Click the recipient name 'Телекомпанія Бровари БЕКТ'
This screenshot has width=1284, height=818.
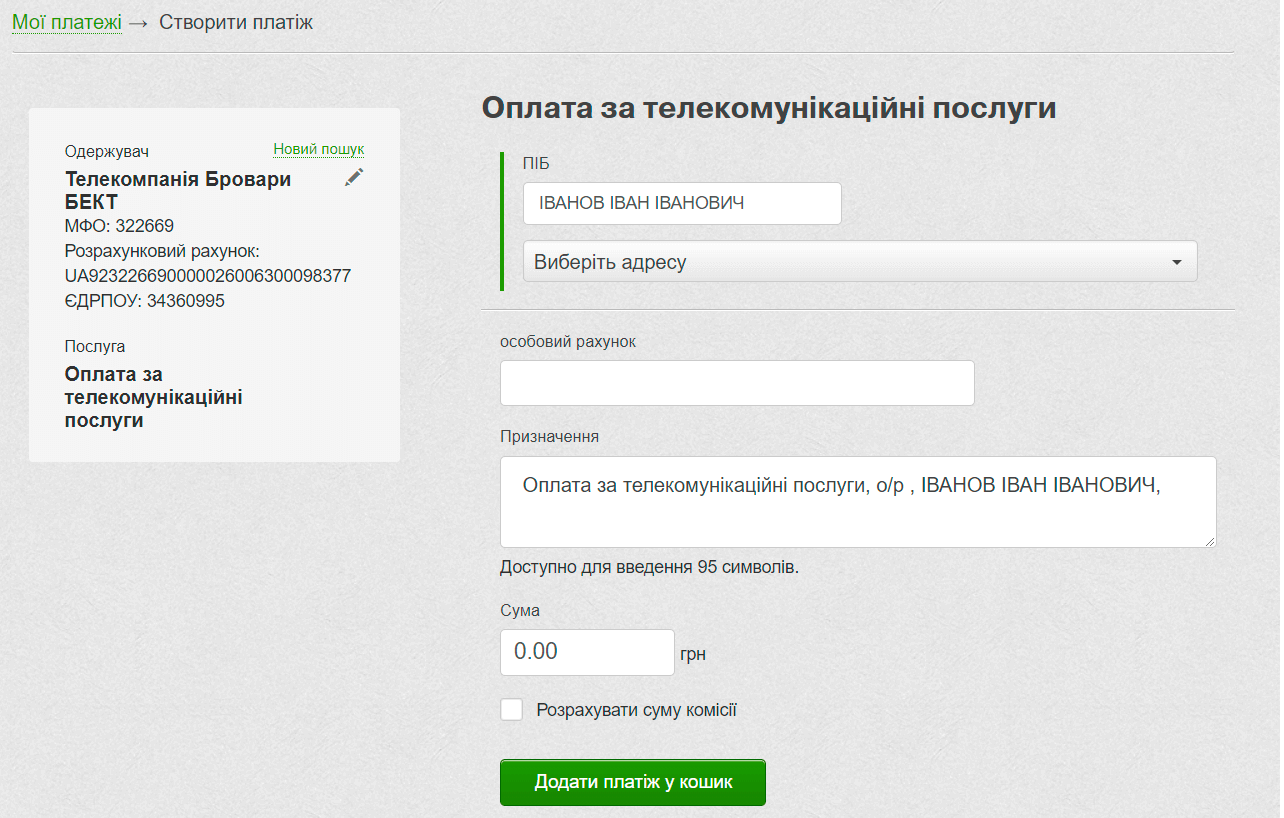[178, 190]
